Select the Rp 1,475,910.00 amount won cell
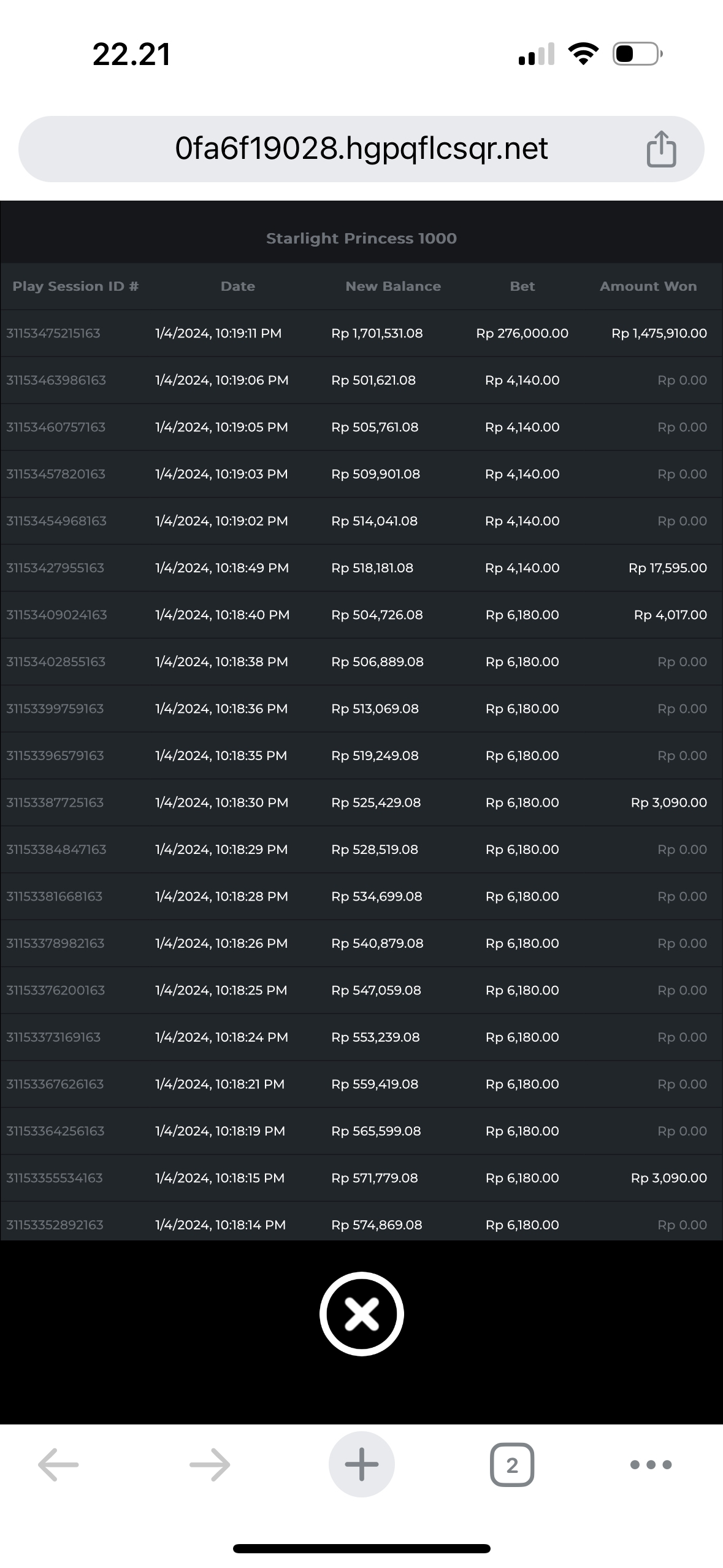723x1568 pixels. 659,334
